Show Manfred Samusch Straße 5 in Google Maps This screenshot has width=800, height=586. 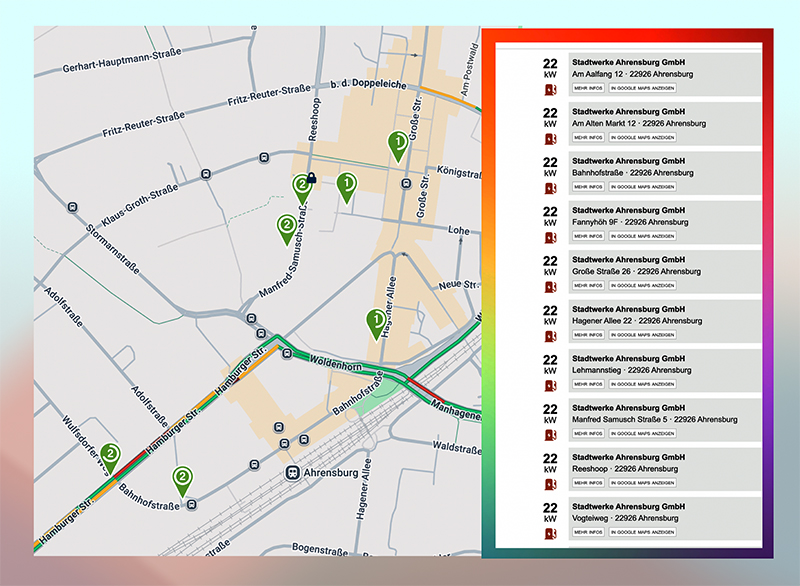(643, 434)
